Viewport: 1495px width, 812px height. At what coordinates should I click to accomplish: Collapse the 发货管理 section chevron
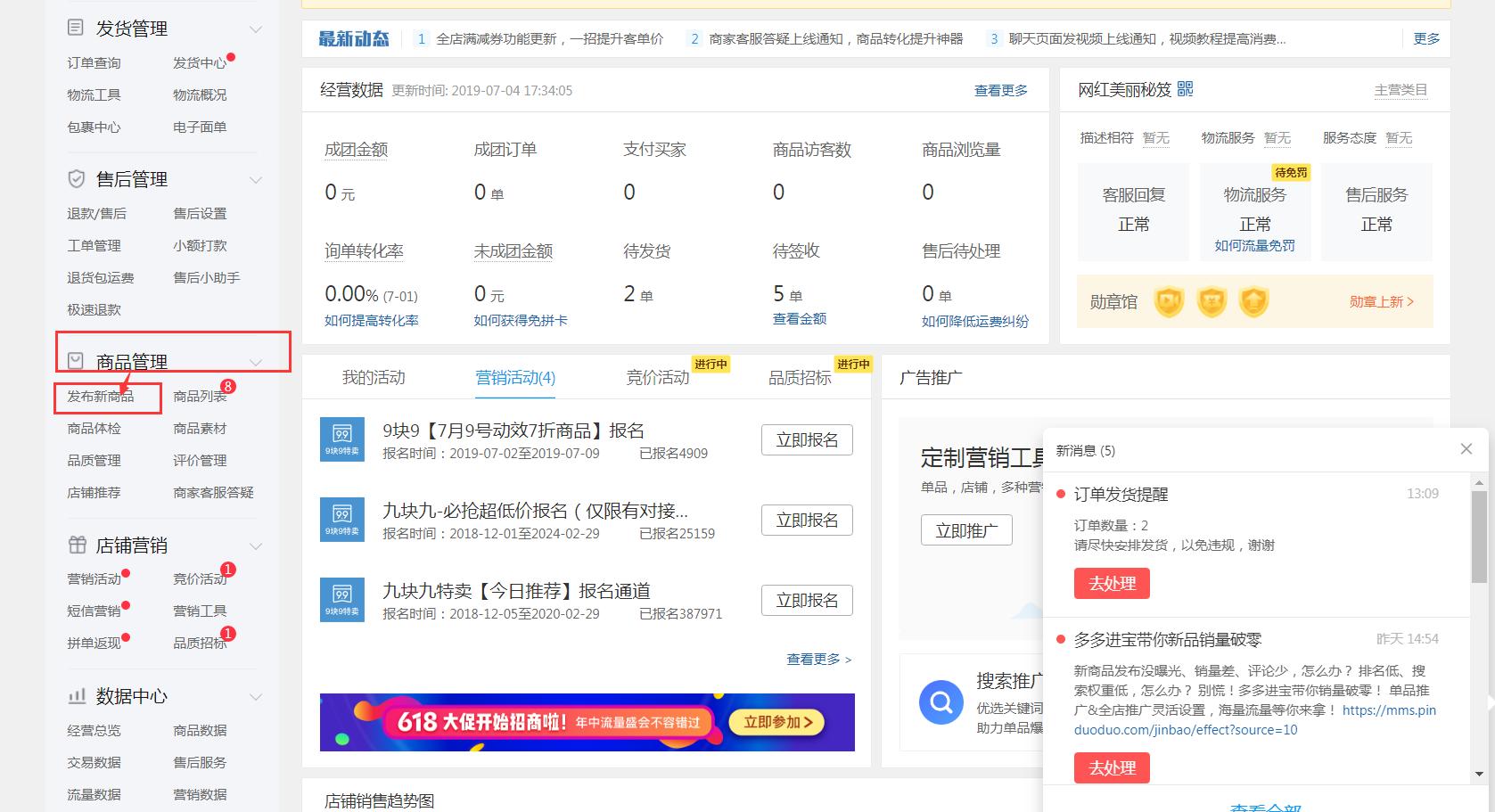(256, 28)
